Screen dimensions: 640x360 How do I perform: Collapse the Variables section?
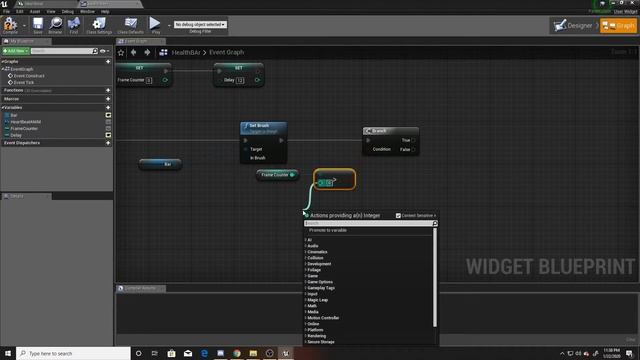pos(2,107)
